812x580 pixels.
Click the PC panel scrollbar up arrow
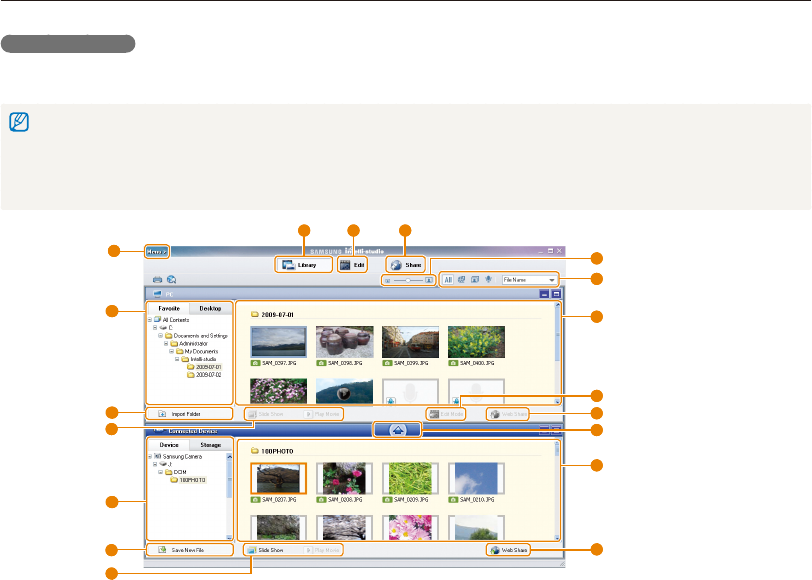[558, 306]
